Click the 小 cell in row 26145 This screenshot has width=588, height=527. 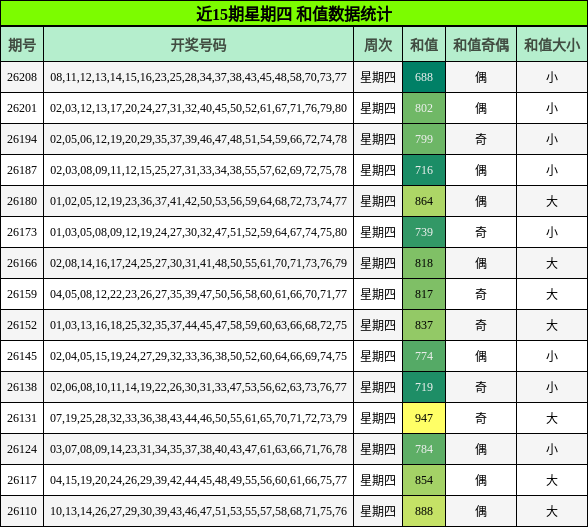(552, 356)
